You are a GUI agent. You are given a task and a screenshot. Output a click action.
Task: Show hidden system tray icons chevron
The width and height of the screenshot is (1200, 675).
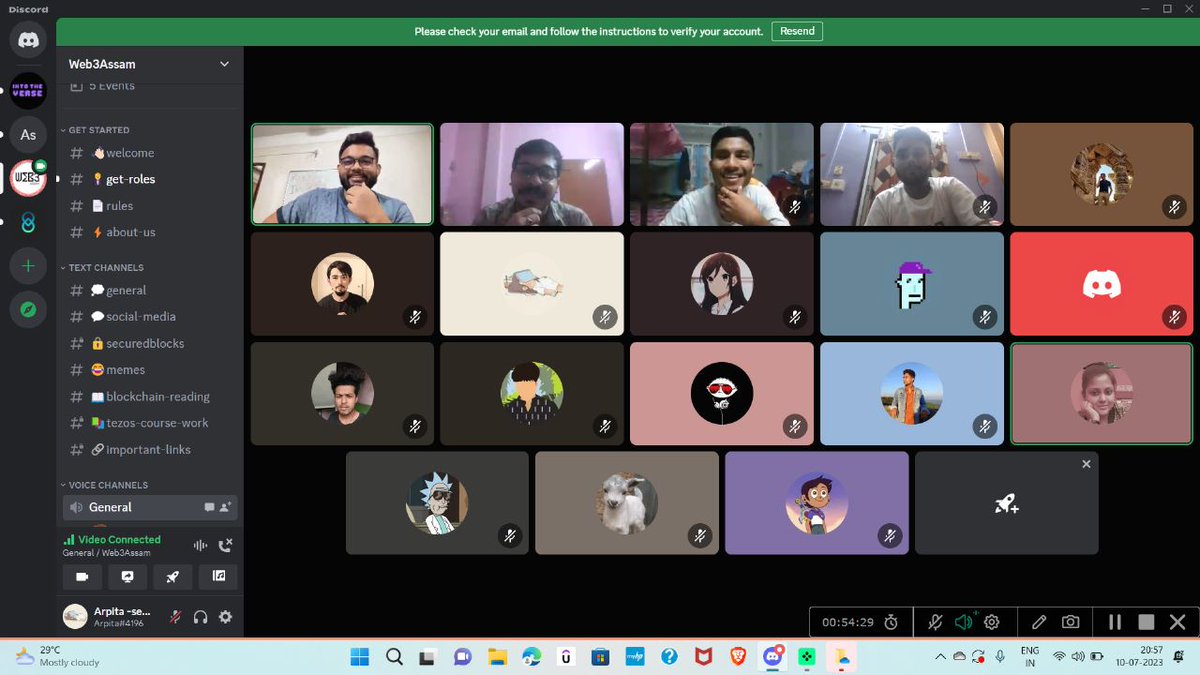(939, 657)
